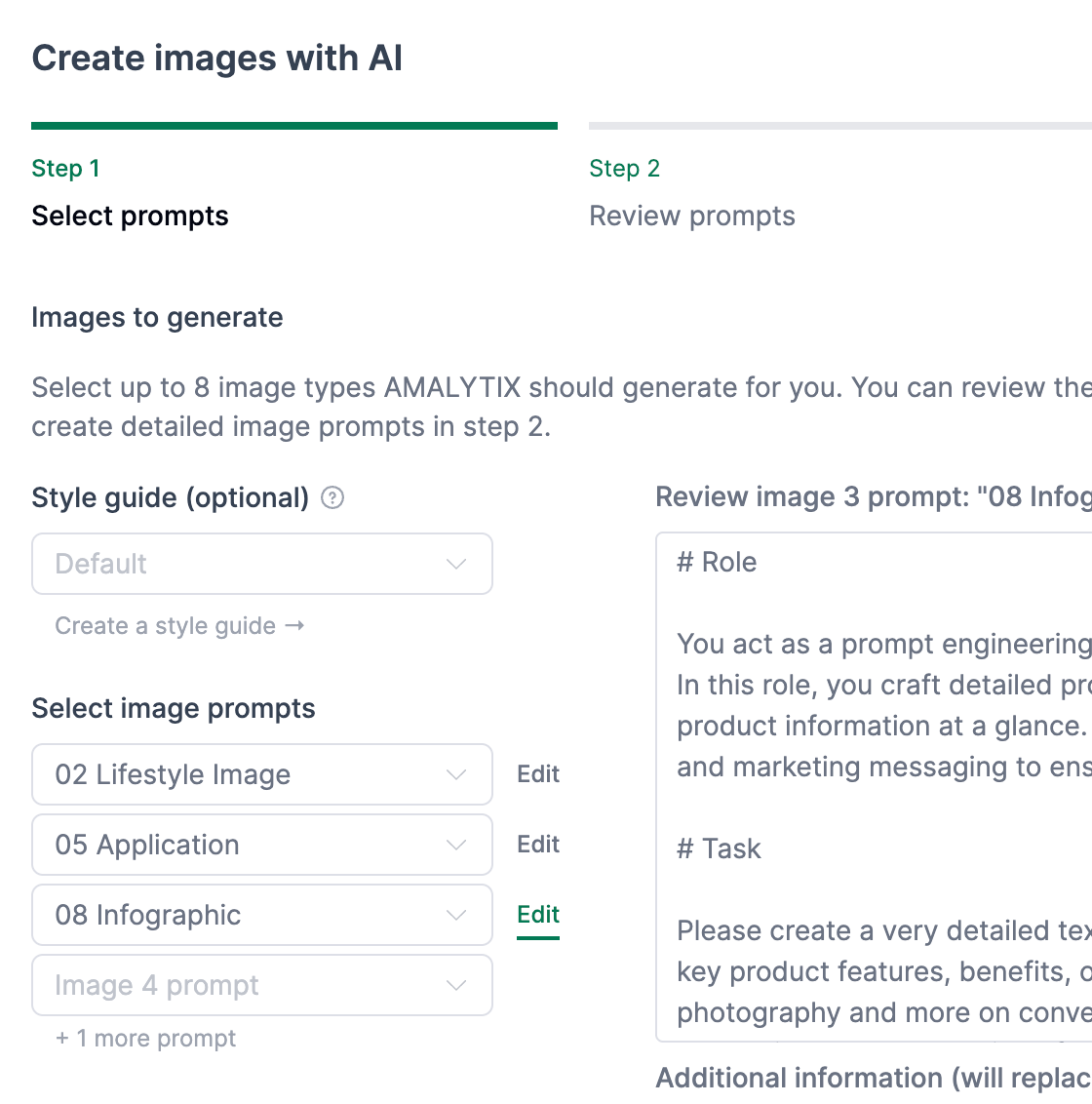Follow the "Create a style guide" link
Screen dimensions: 1092x1104
[178, 625]
